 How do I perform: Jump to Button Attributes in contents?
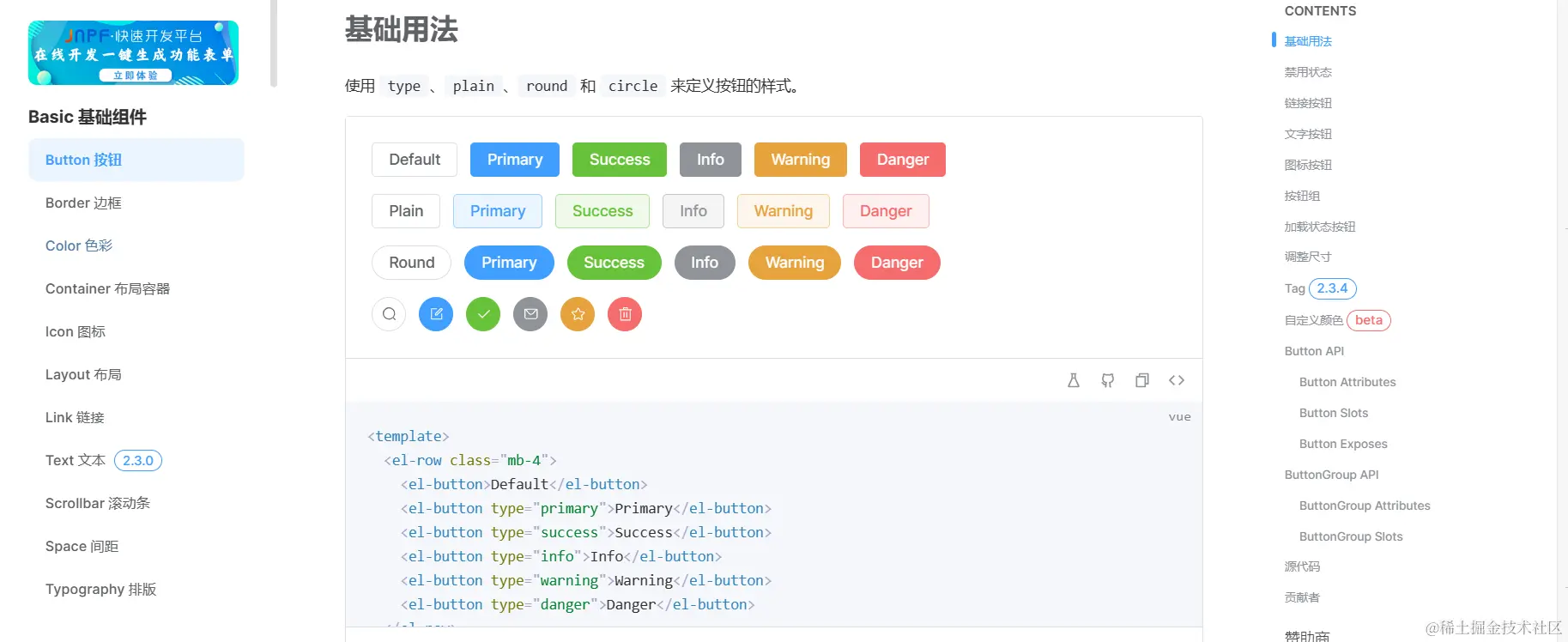1347,382
